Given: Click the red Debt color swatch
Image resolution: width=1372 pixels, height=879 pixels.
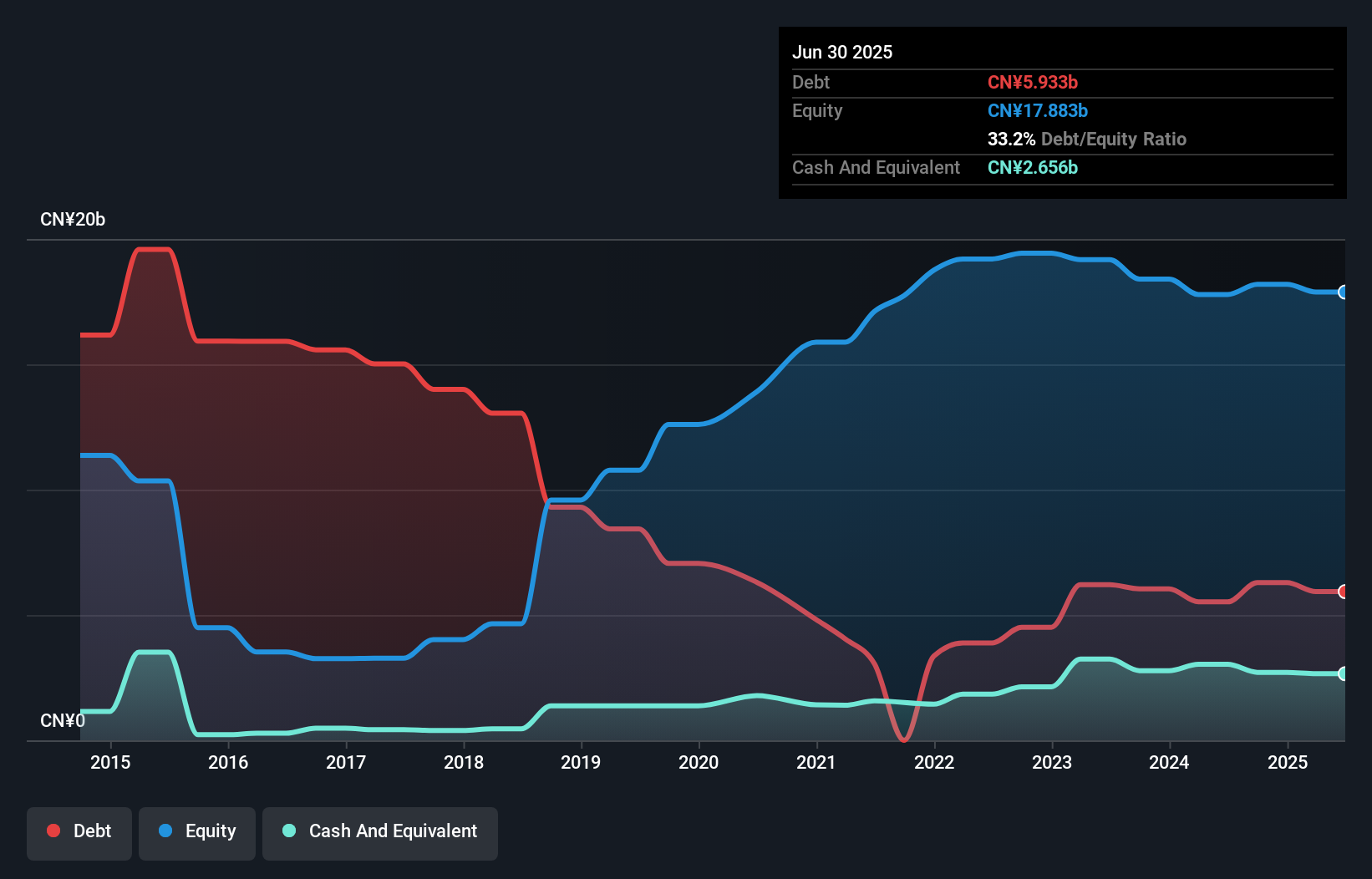Looking at the screenshot, I should 53,831.
